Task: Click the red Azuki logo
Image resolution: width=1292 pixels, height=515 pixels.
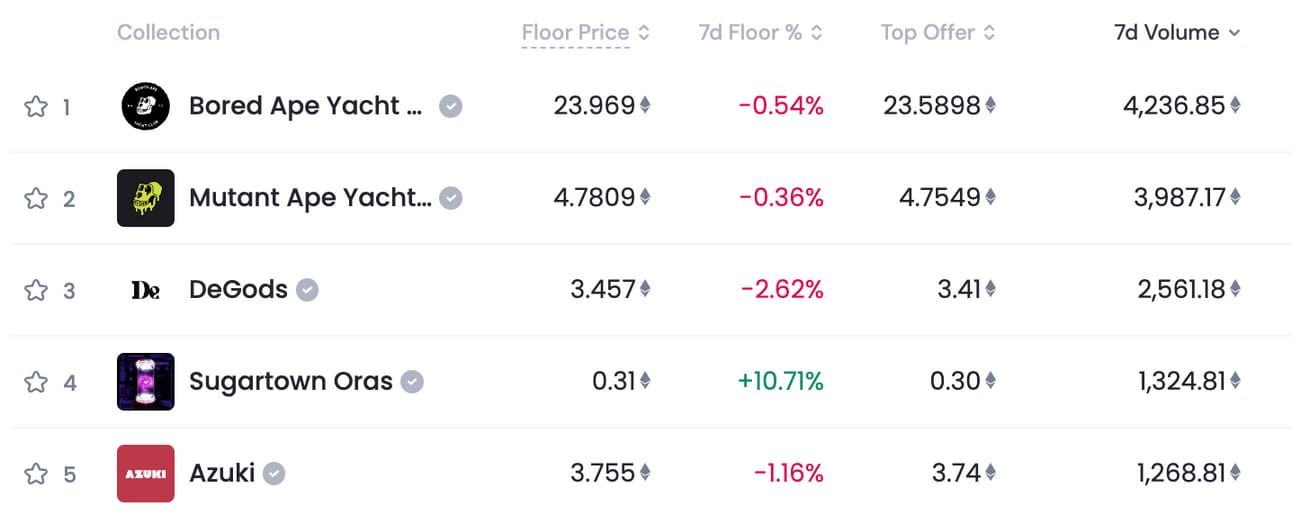Action: coord(145,473)
